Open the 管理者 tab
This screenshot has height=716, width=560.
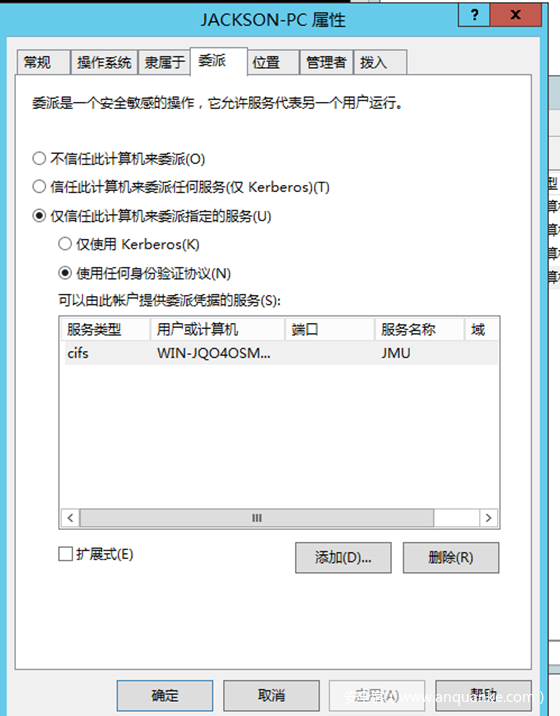coord(326,62)
